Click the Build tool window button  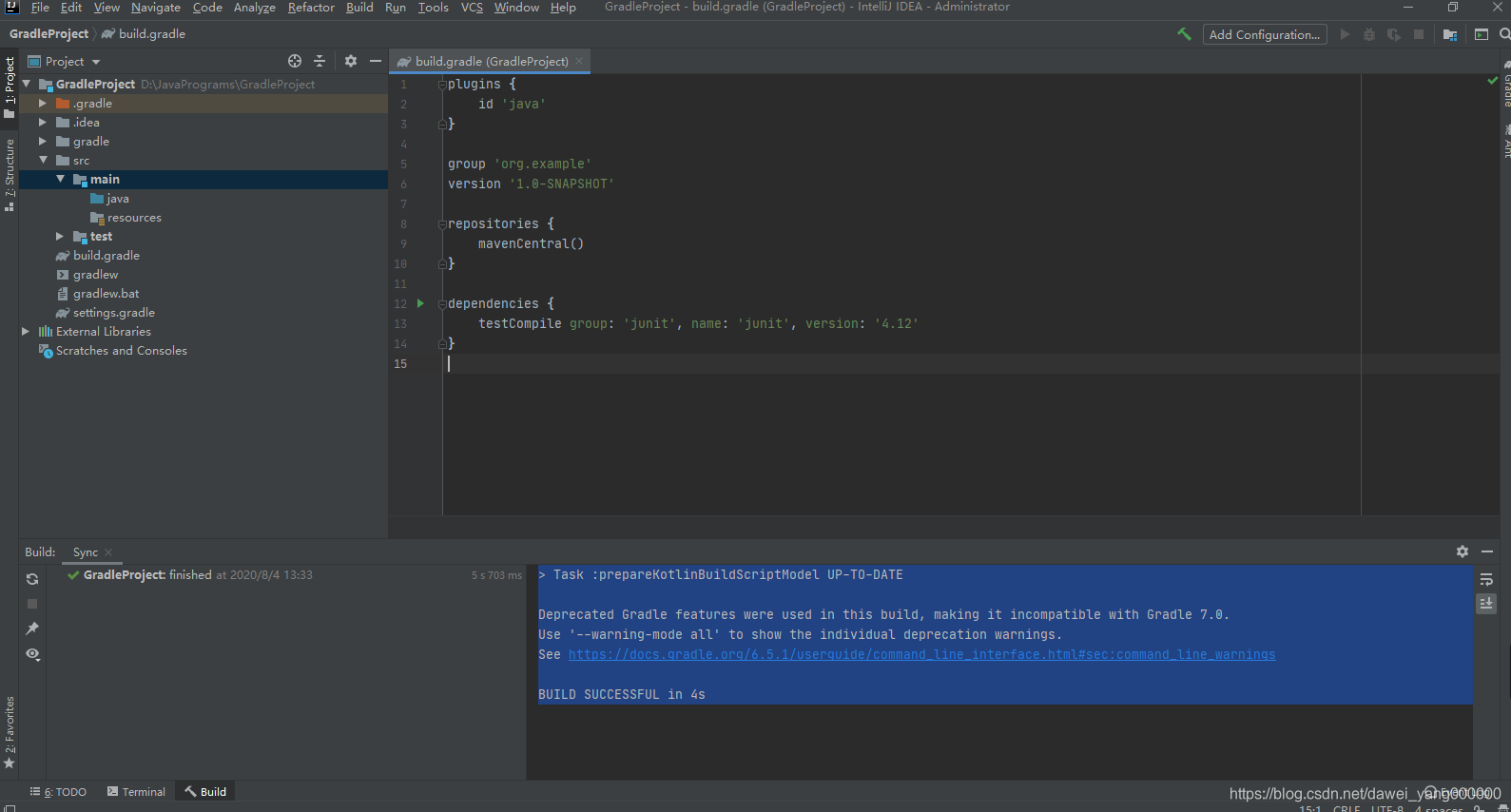click(205, 791)
